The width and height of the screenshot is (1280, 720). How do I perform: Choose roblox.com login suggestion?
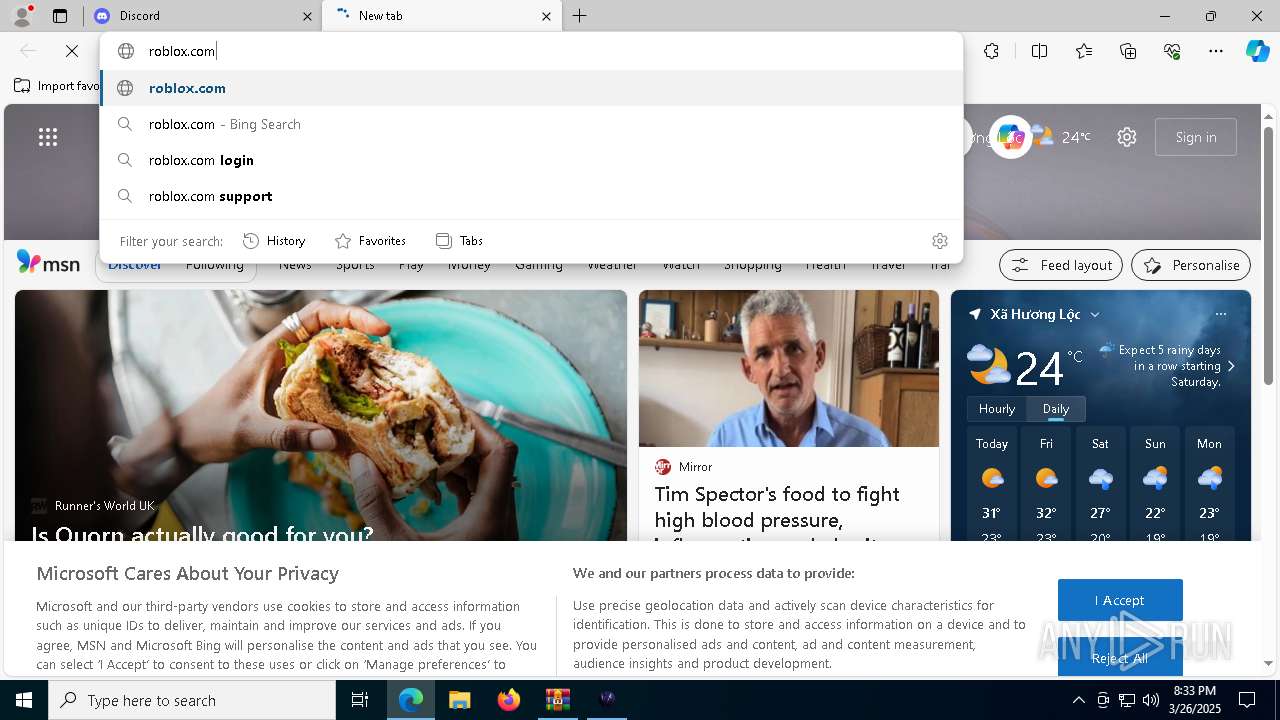(531, 160)
